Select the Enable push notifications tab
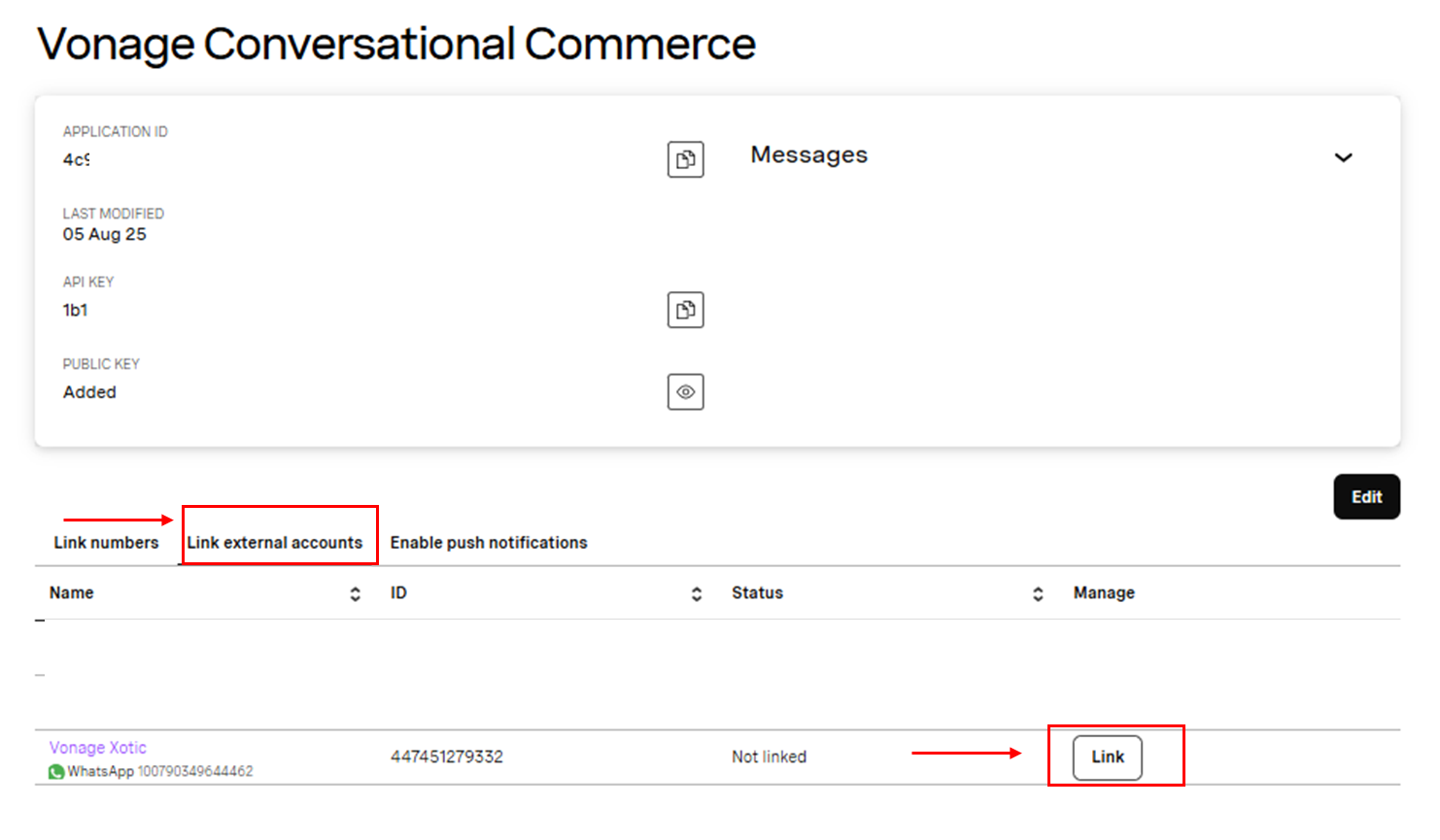Viewport: 1440px width, 840px height. tap(489, 543)
